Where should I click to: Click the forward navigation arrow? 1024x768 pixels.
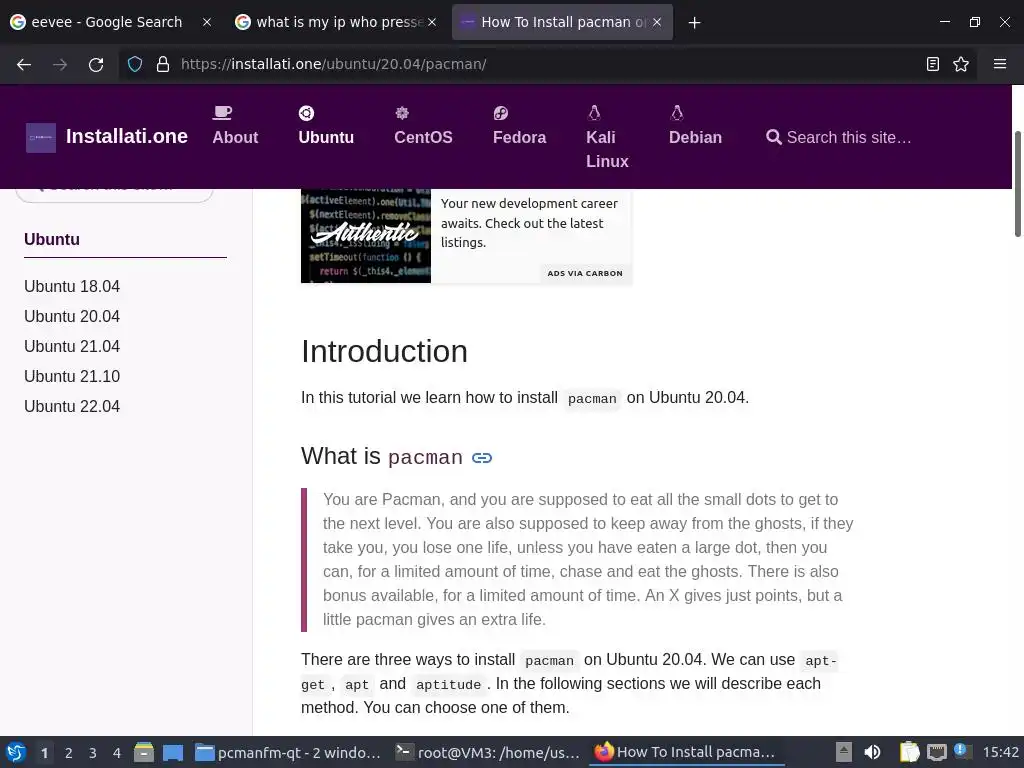point(60,64)
